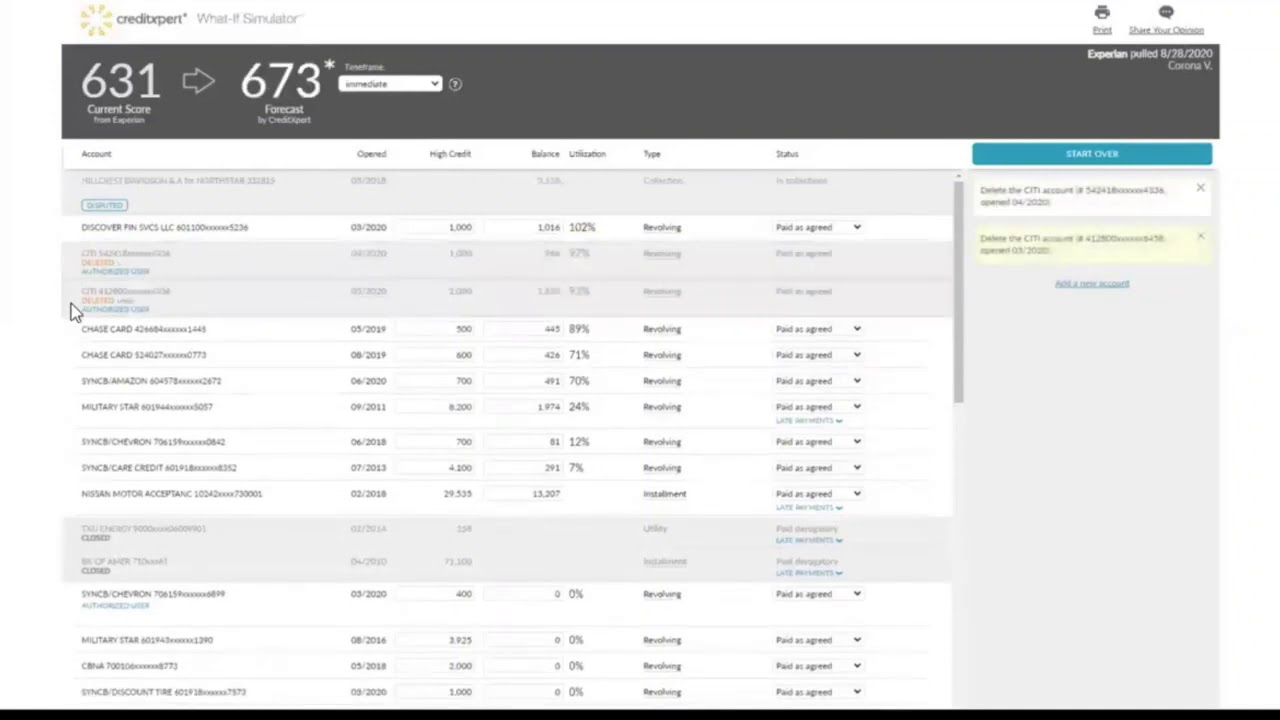Edit high credit field for CHASE CARD 1445
The width and height of the screenshot is (1280, 720).
pyautogui.click(x=437, y=329)
